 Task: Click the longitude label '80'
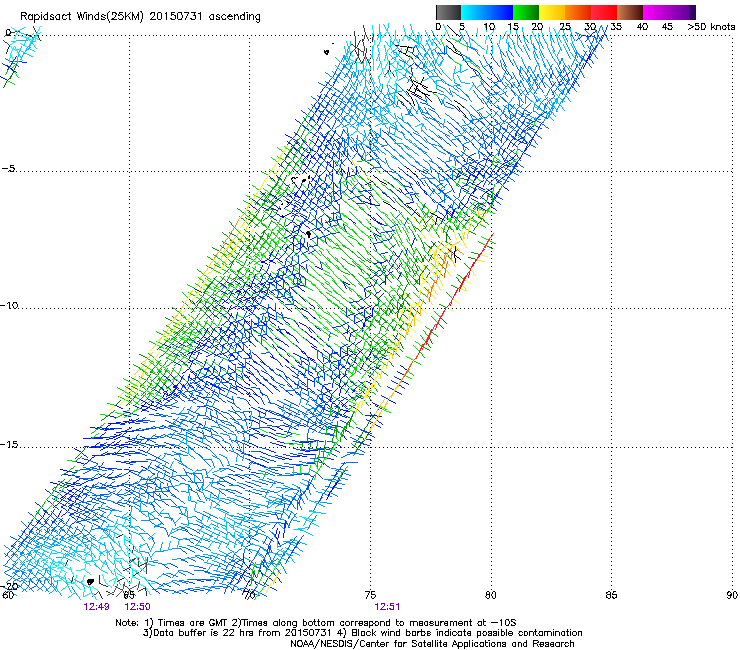pos(491,595)
